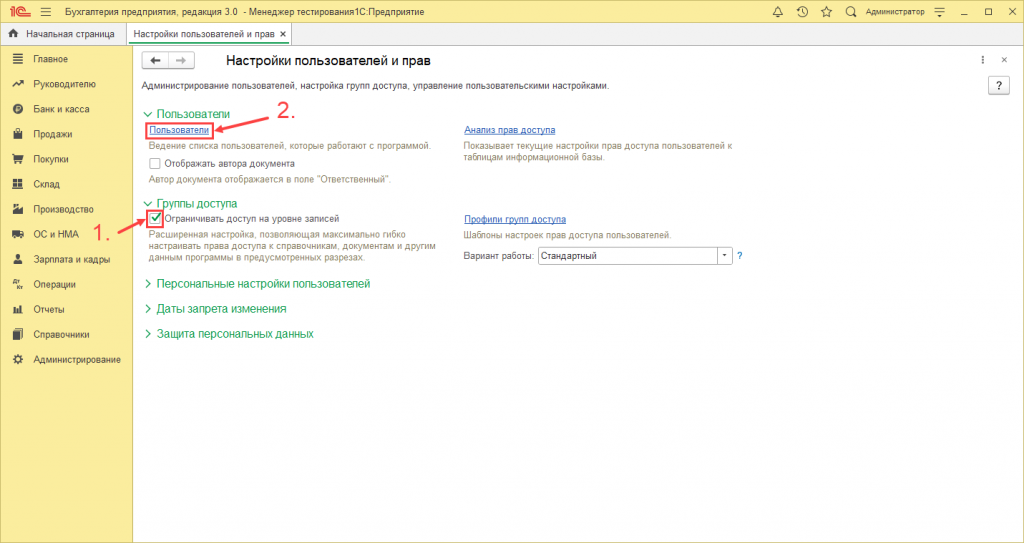The image size is (1024, 543).
Task: Open the Банк и касса section
Action: 61,109
